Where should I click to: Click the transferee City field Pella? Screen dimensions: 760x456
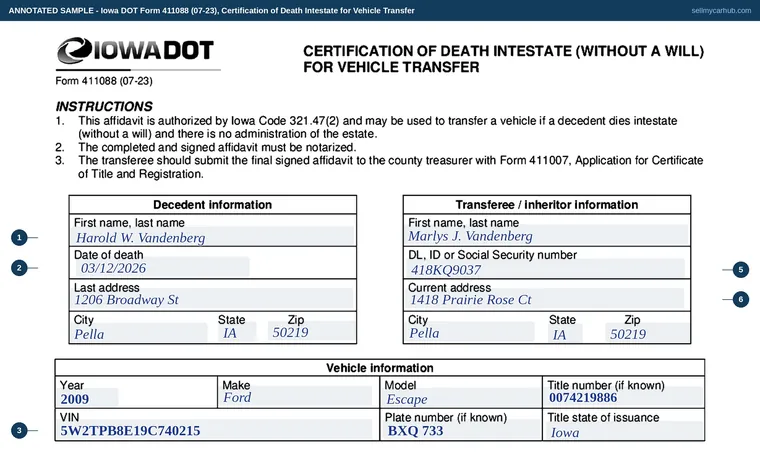point(471,333)
